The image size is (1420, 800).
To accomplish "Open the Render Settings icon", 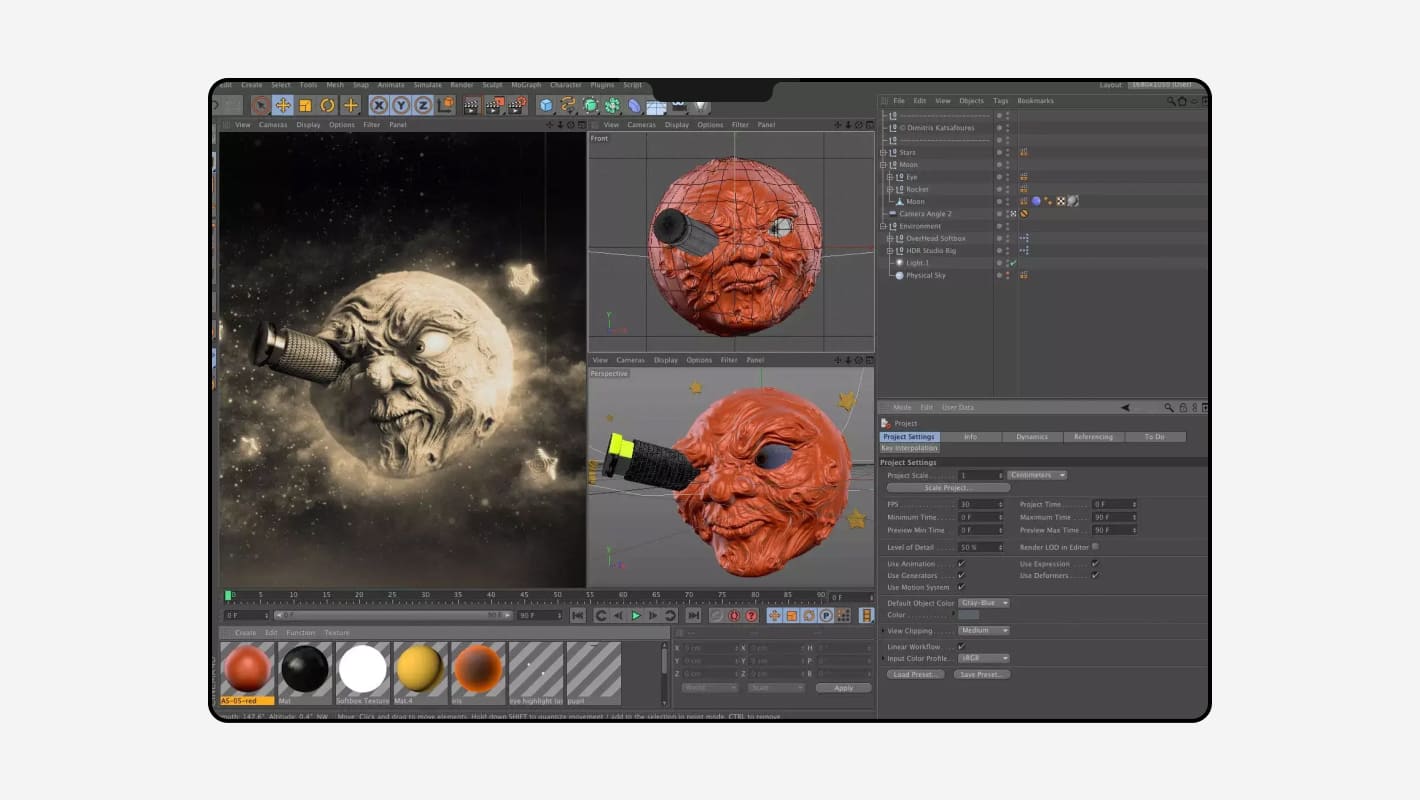I will pyautogui.click(x=516, y=105).
